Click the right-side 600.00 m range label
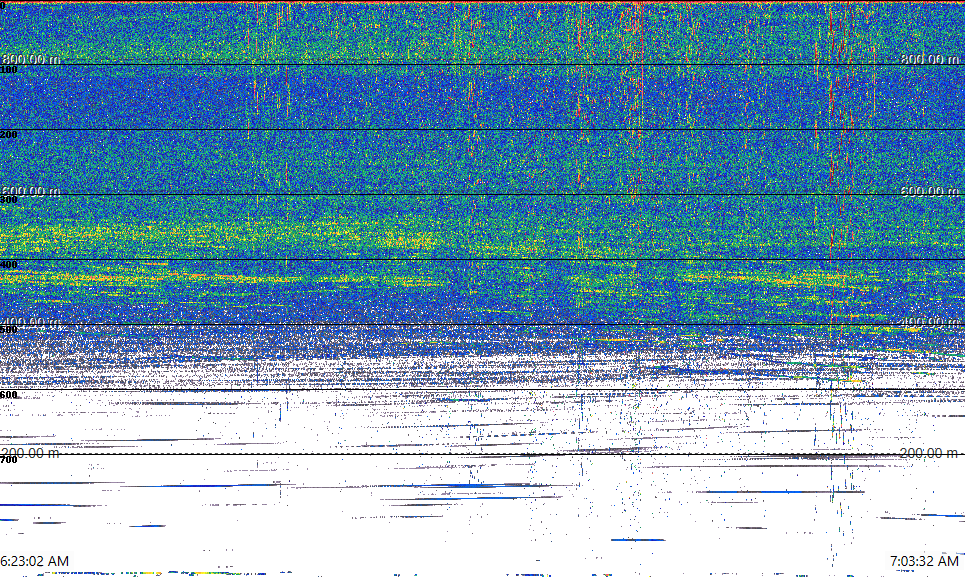This screenshot has width=965, height=578. (930, 191)
